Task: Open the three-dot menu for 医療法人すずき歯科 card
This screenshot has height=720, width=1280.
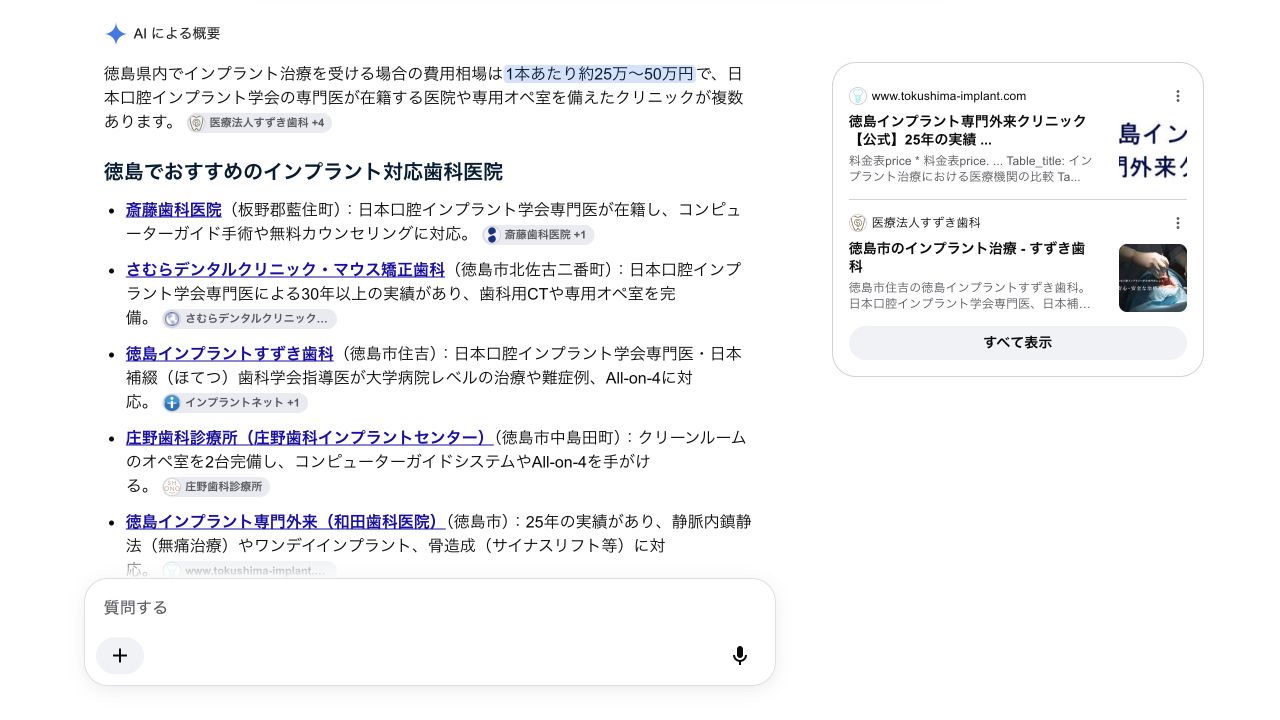Action: (x=1178, y=223)
